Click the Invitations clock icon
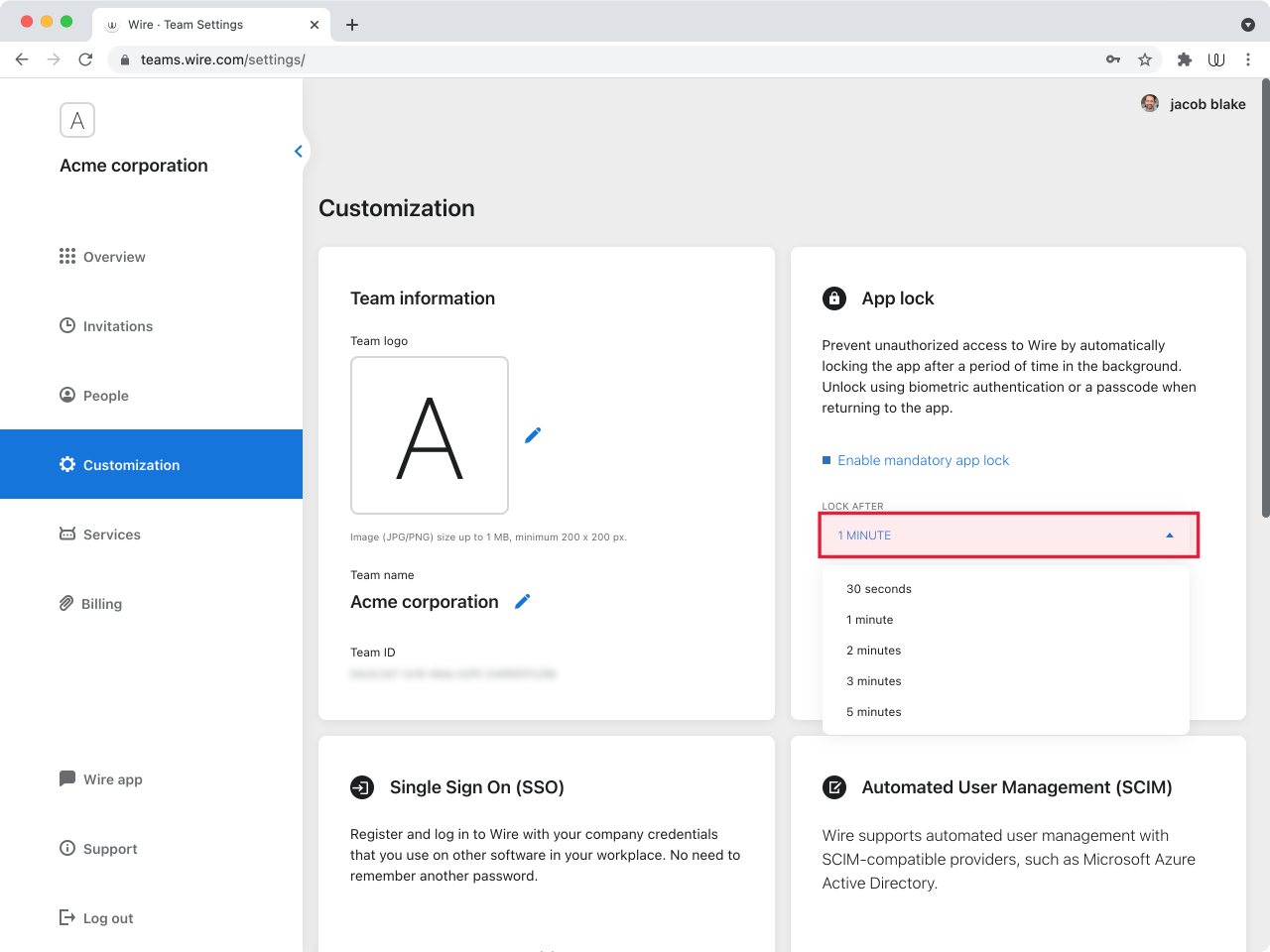The height and width of the screenshot is (952, 1270). coord(67,325)
